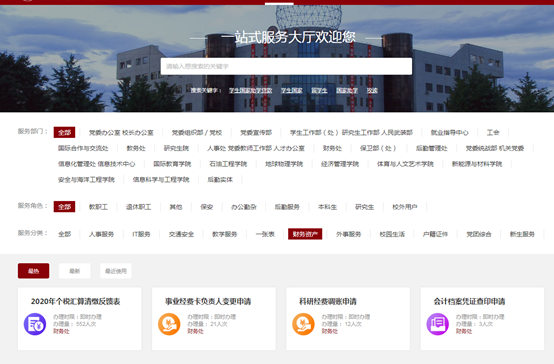Pick the IT服务 service category
Viewport: 554px width, 364px height.
coord(141,234)
